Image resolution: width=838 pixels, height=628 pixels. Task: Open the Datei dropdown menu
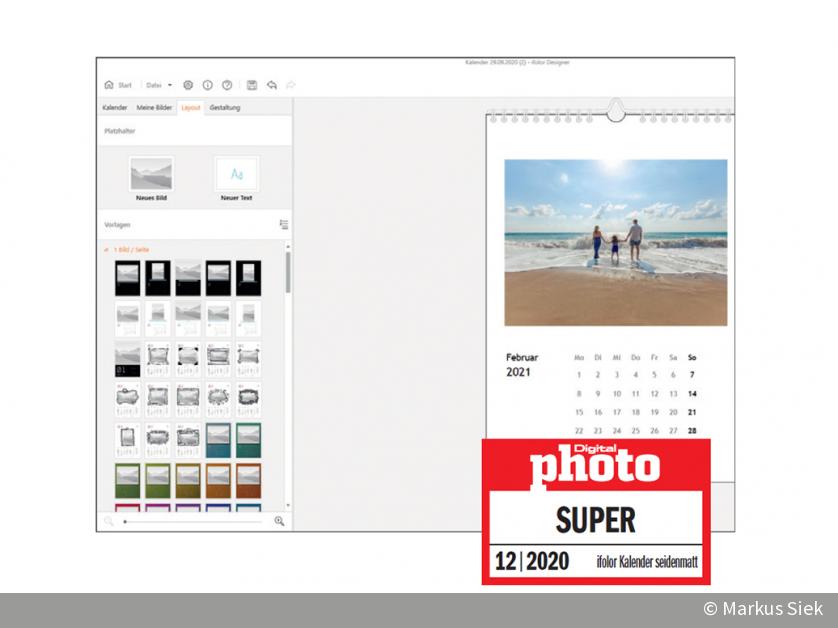coord(159,85)
